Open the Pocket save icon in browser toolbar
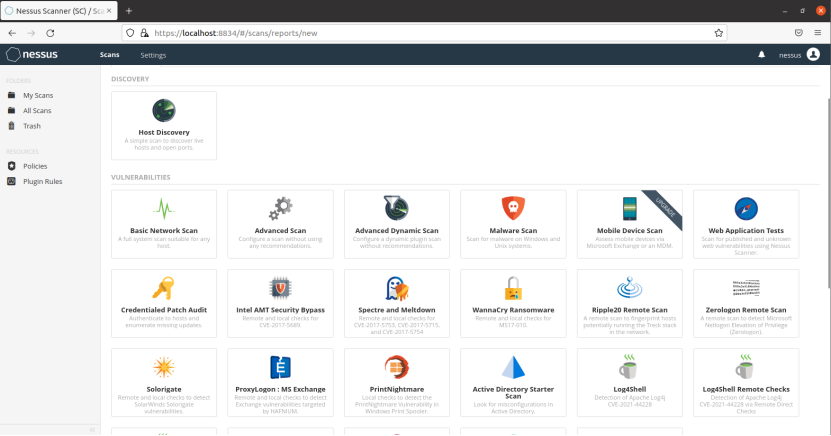Viewport: 831px width, 436px height. pyautogui.click(x=799, y=33)
